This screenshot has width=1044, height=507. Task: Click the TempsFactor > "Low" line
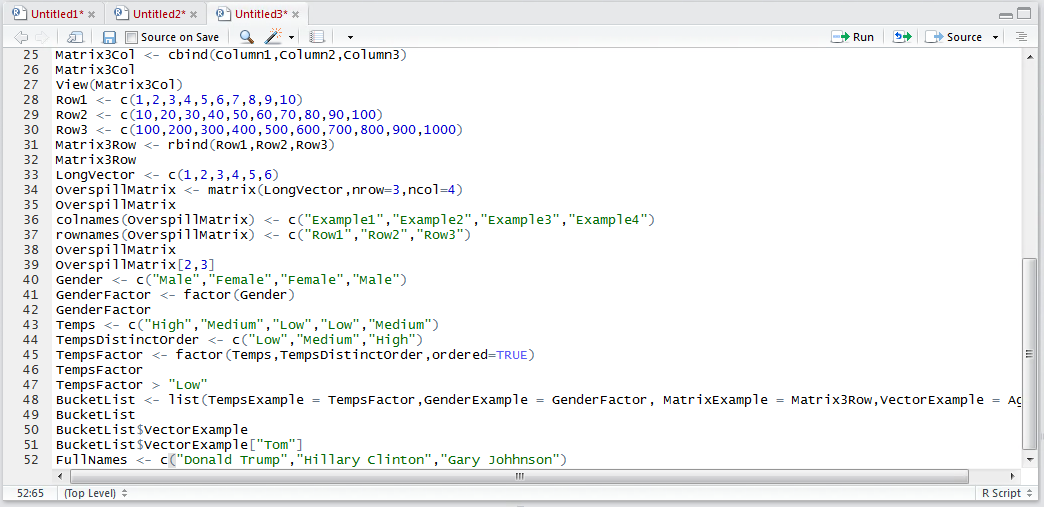132,385
